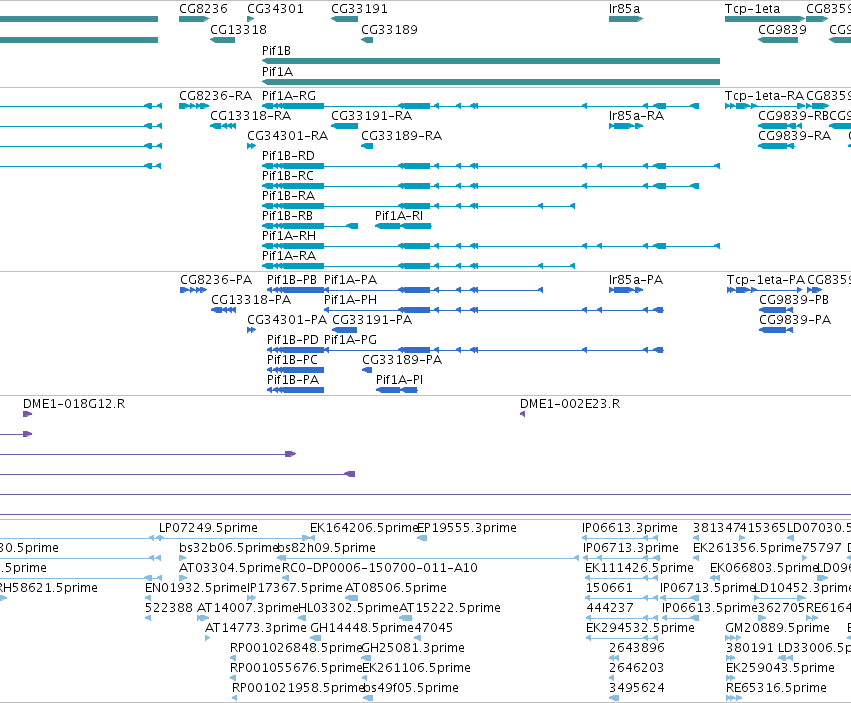Viewport: 851px width, 703px height.
Task: Click the purple arrow glyph under DME1-002E23.R
Action: tap(523, 414)
